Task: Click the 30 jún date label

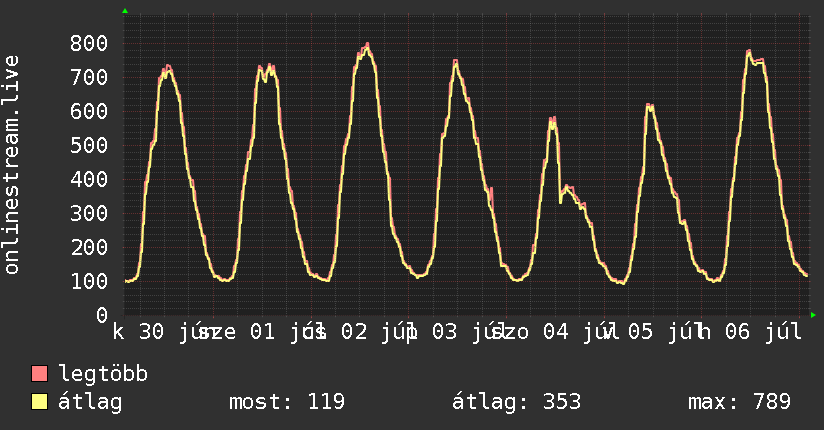Action: (172, 332)
